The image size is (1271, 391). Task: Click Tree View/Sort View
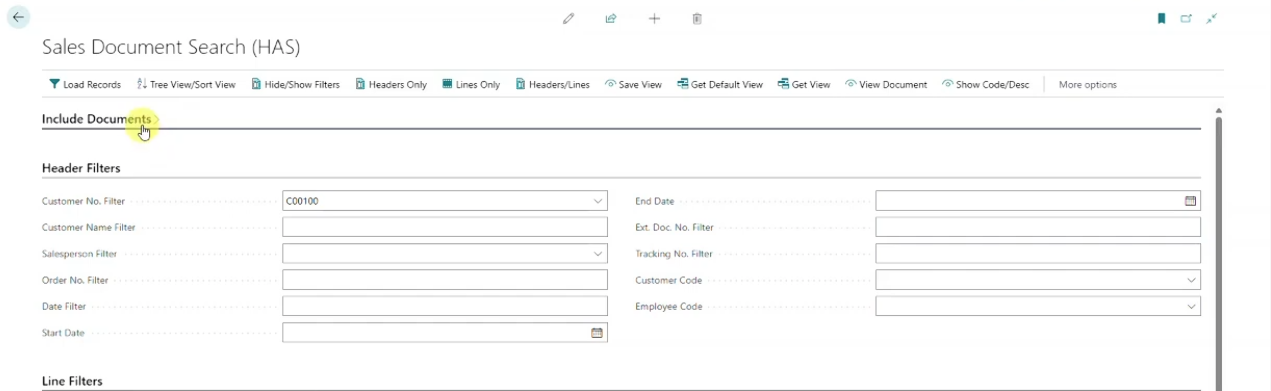pos(186,84)
